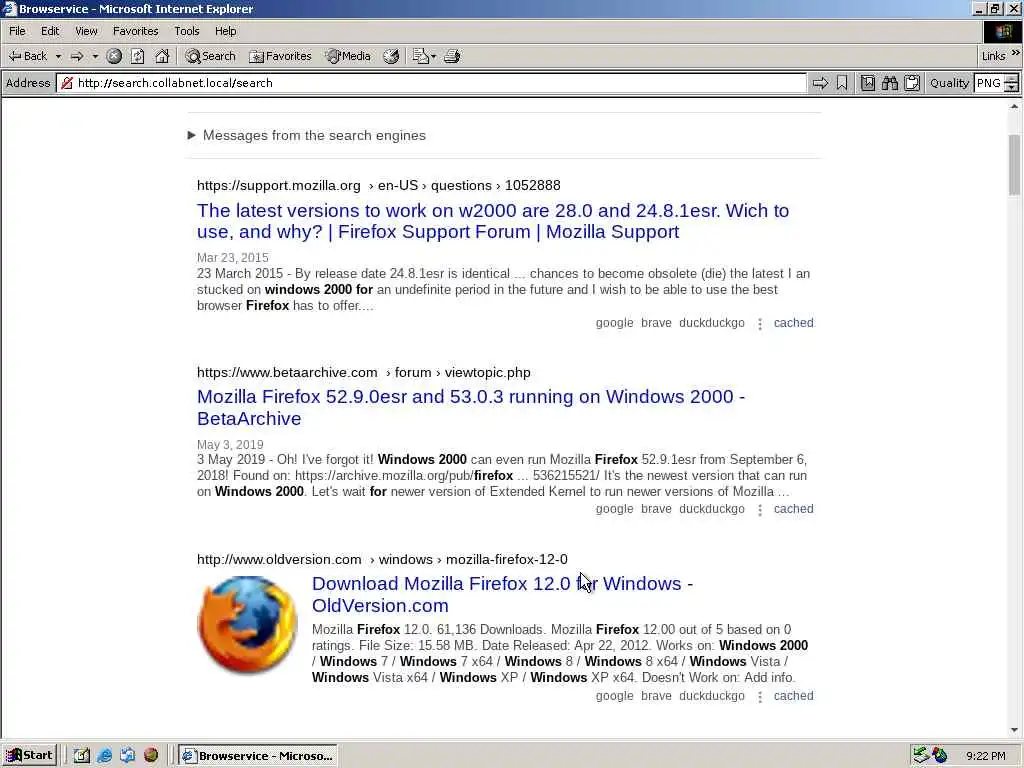Open the three-dot menu on Mozilla Support result

pos(760,323)
